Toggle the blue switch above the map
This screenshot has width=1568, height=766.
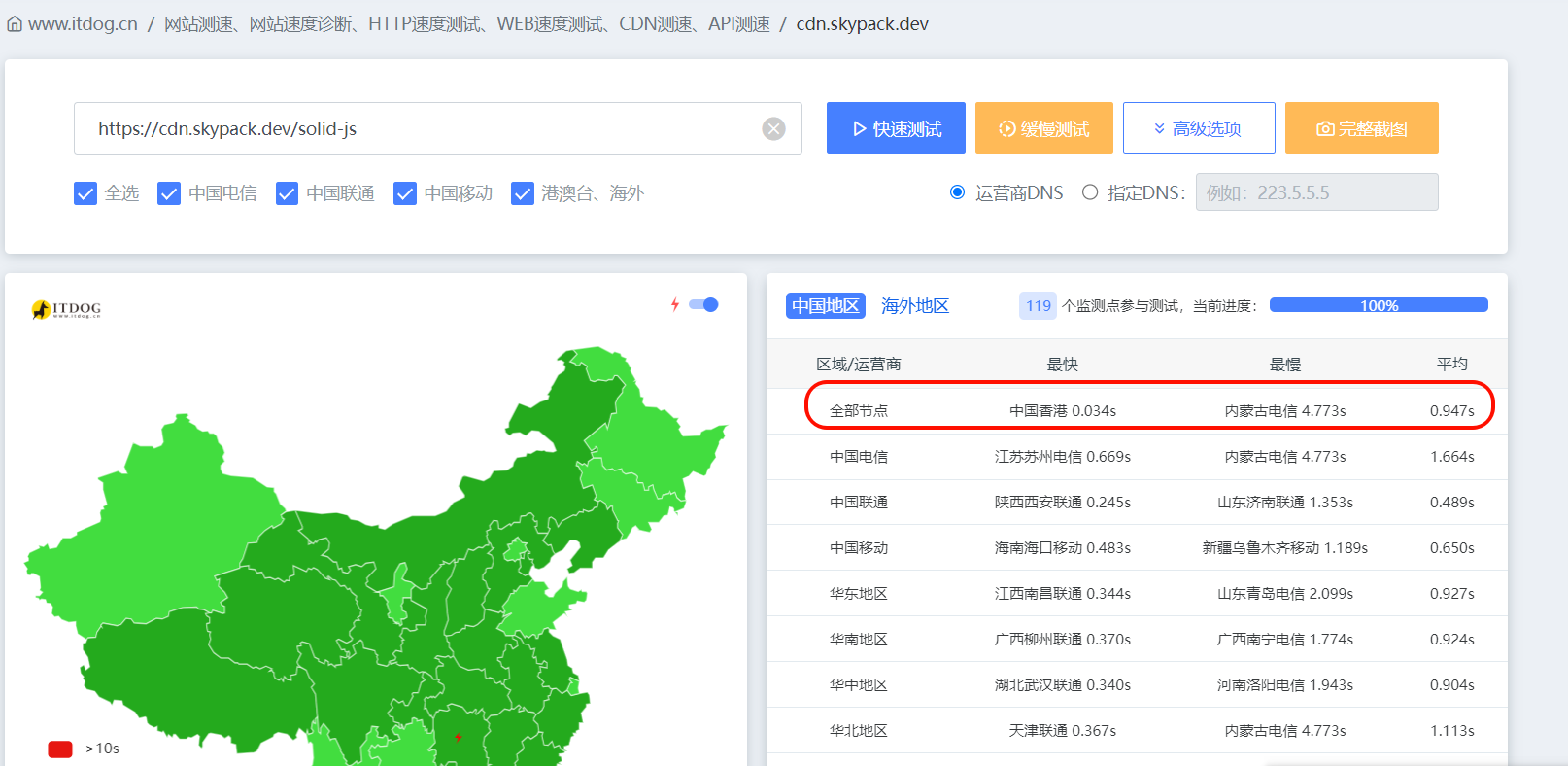click(703, 304)
